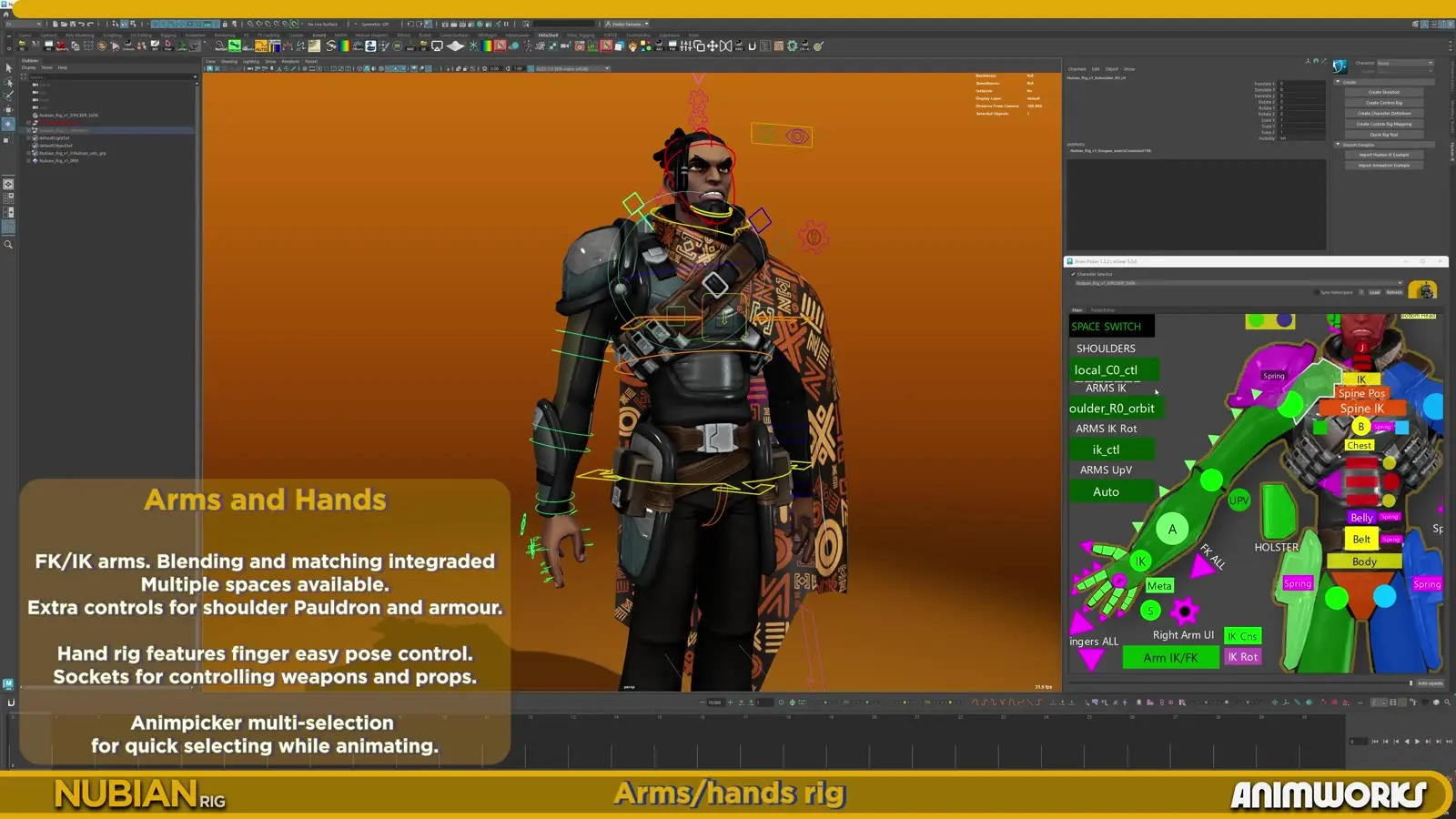Click the Refresh button in Anim Picker
This screenshot has height=819, width=1456.
(1394, 292)
